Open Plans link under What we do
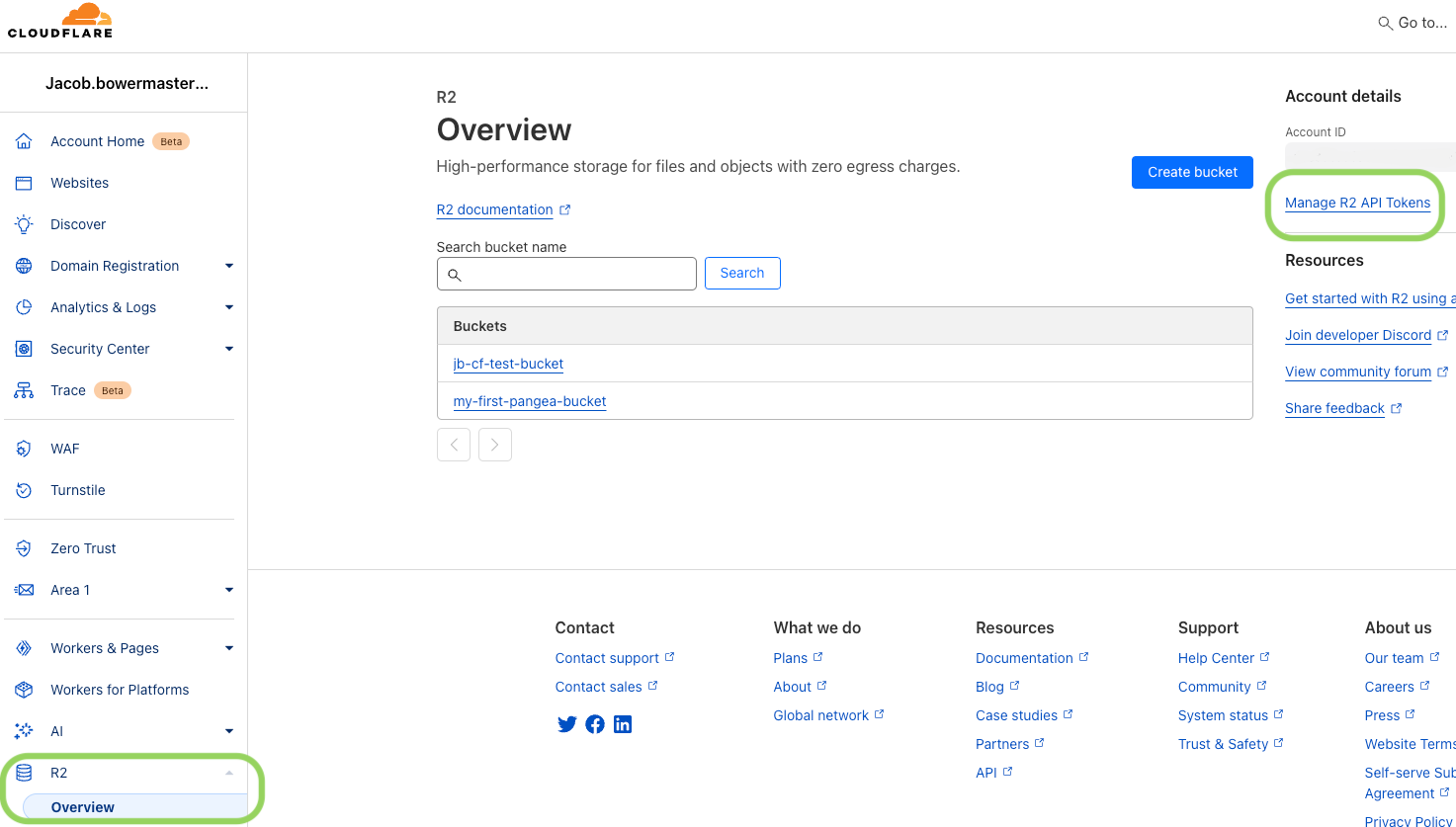The image size is (1456, 827). coord(790,658)
